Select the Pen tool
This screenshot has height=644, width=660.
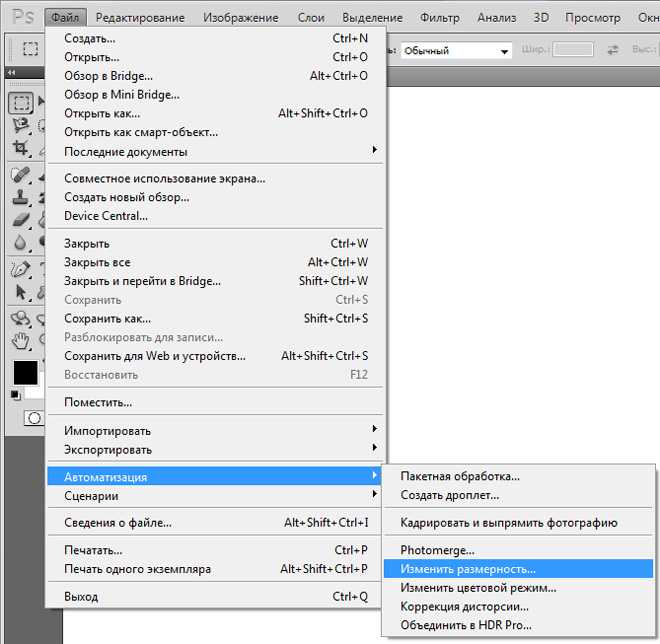click(x=21, y=269)
